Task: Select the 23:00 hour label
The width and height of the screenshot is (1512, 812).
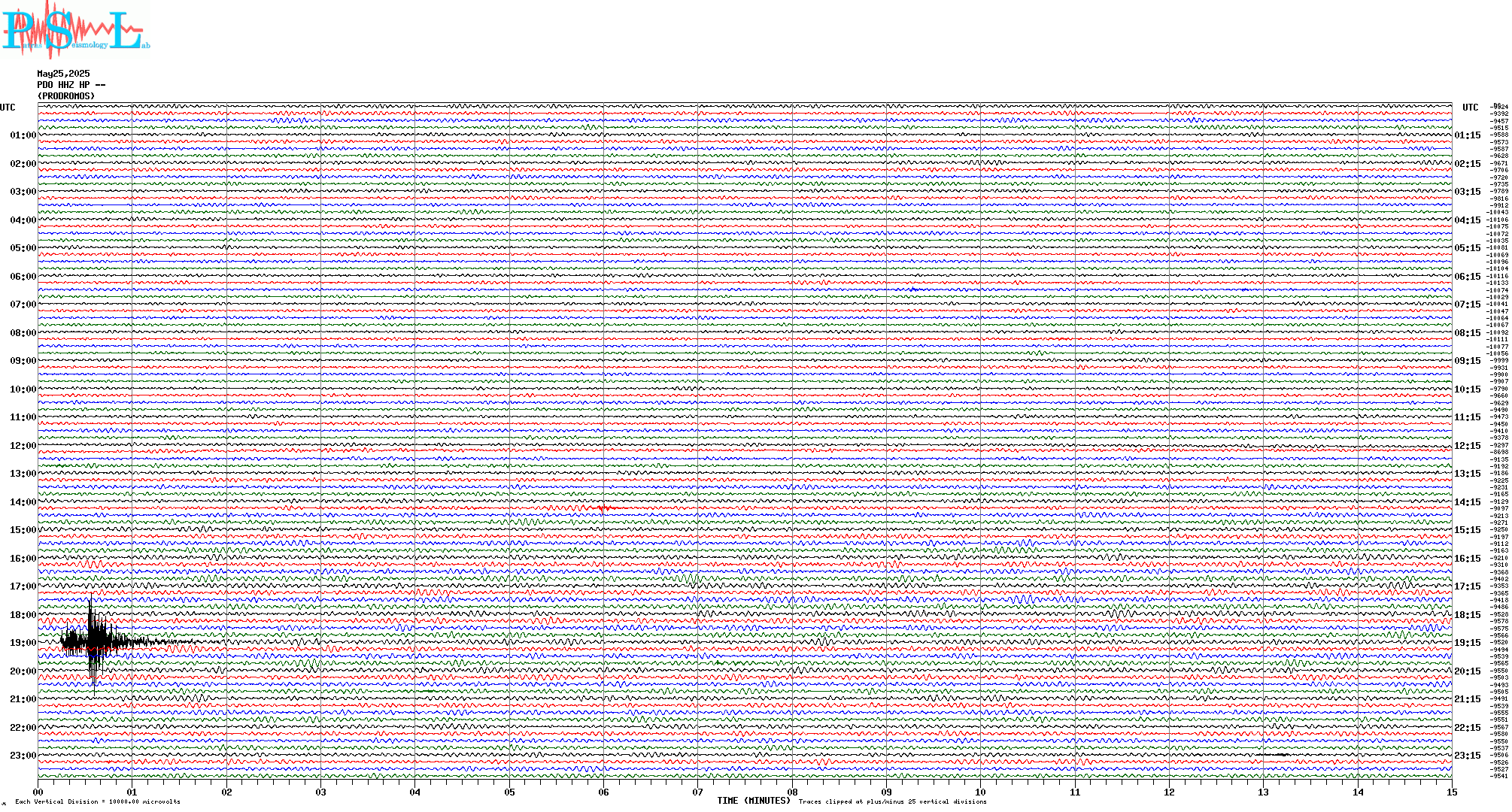Action: tap(23, 756)
